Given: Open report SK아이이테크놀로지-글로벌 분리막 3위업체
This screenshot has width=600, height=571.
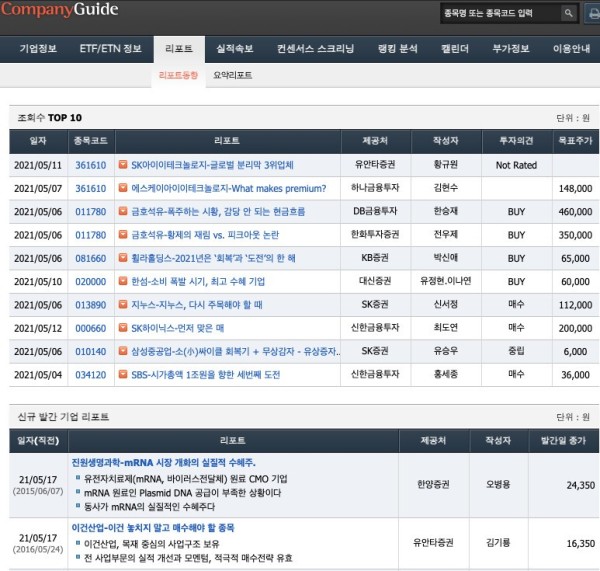Looking at the screenshot, I should [212, 165].
